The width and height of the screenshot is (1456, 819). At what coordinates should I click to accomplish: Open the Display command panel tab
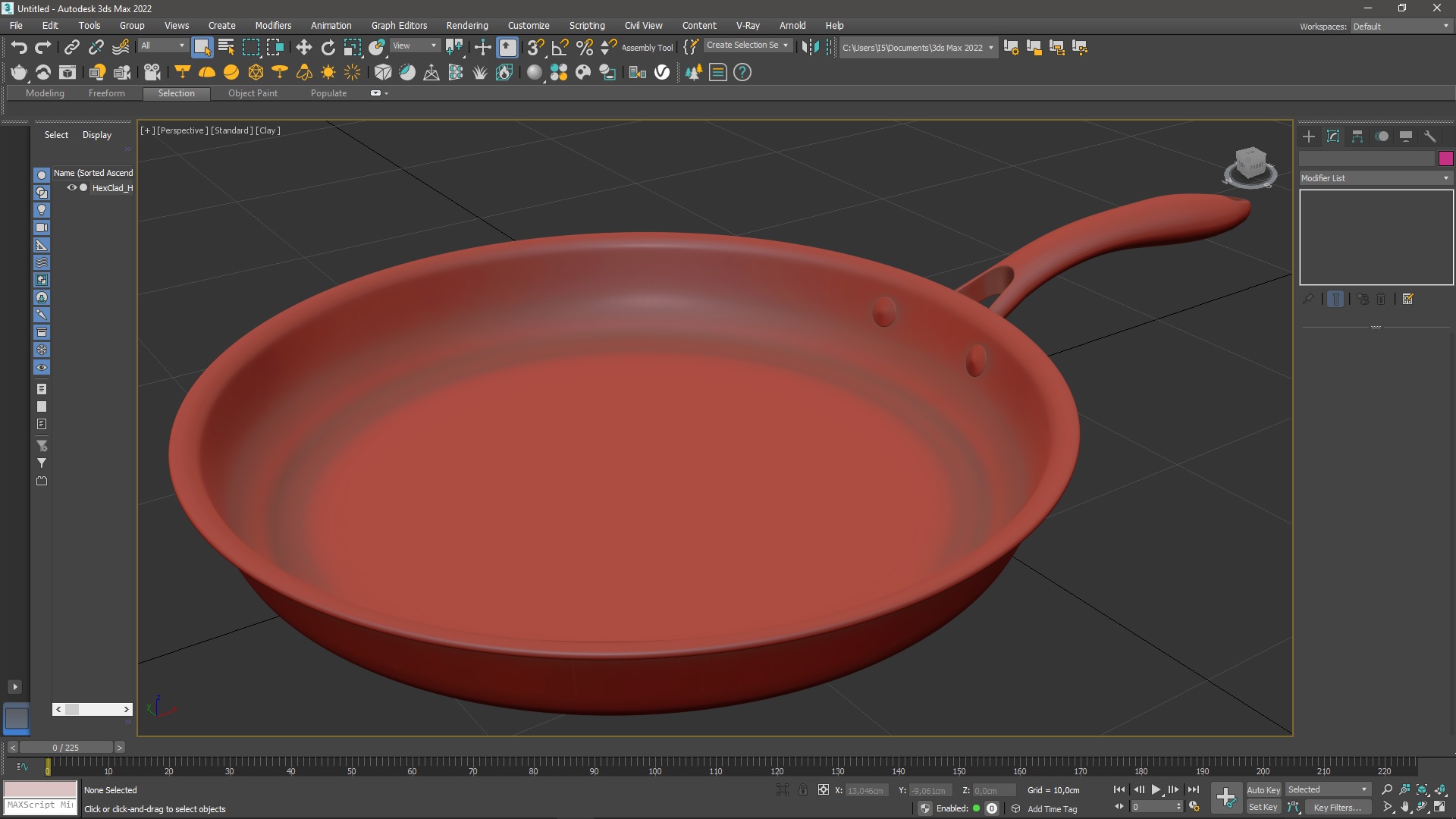click(x=1406, y=136)
